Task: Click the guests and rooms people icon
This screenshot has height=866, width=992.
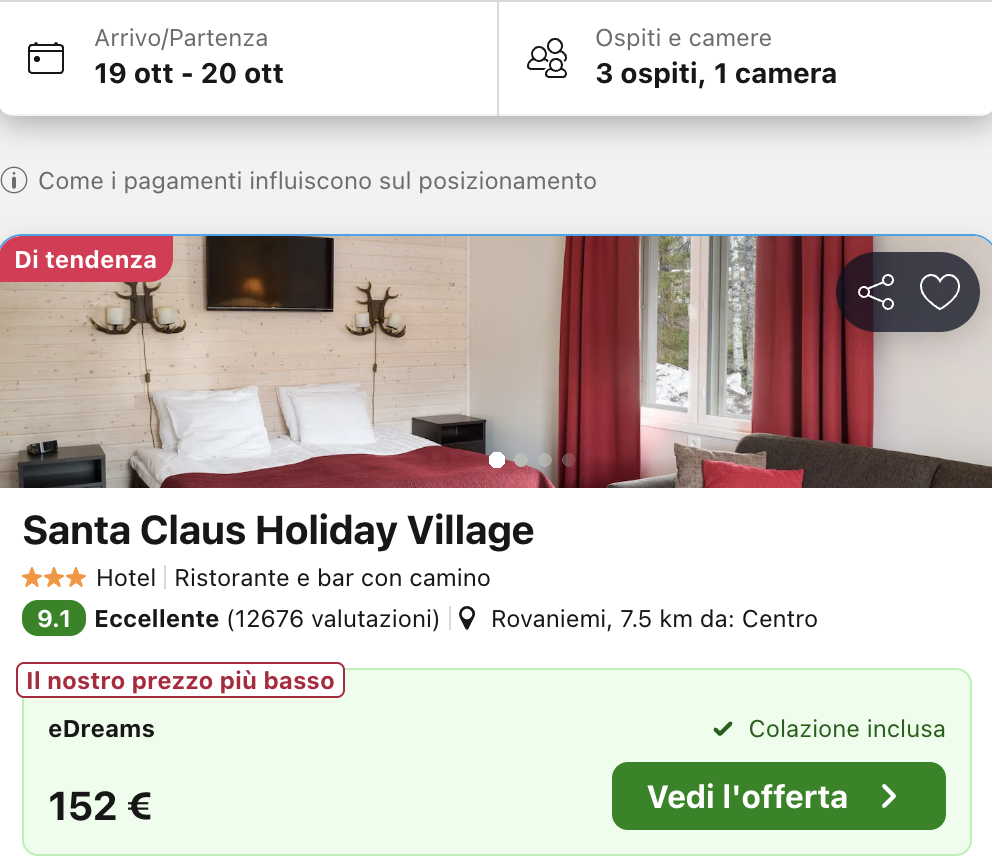Action: click(x=547, y=58)
